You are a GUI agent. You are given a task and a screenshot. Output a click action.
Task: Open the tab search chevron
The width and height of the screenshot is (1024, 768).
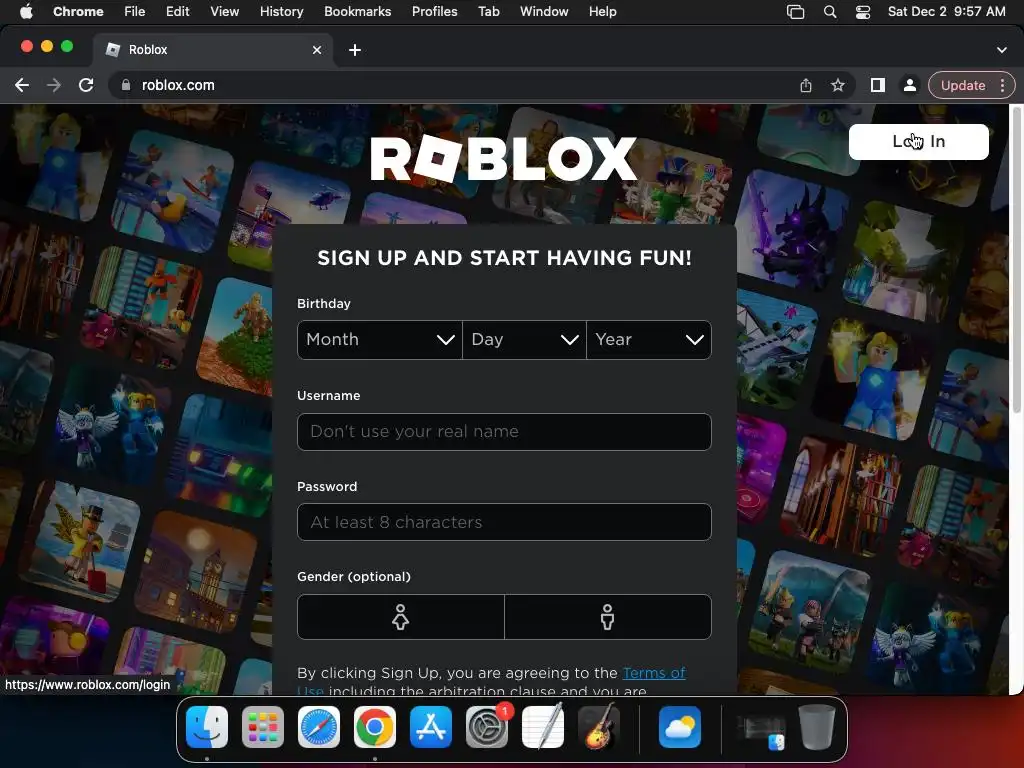click(x=1001, y=50)
